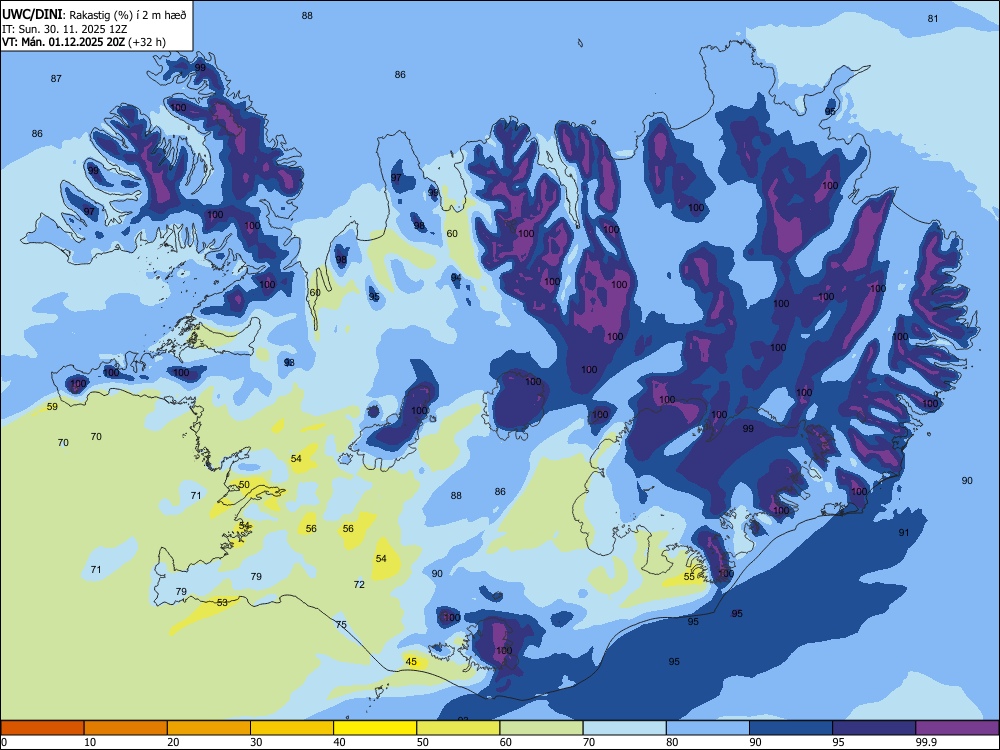
Task: Click the dark orange 0–10 legend swatch
Action: pyautogui.click(x=42, y=728)
